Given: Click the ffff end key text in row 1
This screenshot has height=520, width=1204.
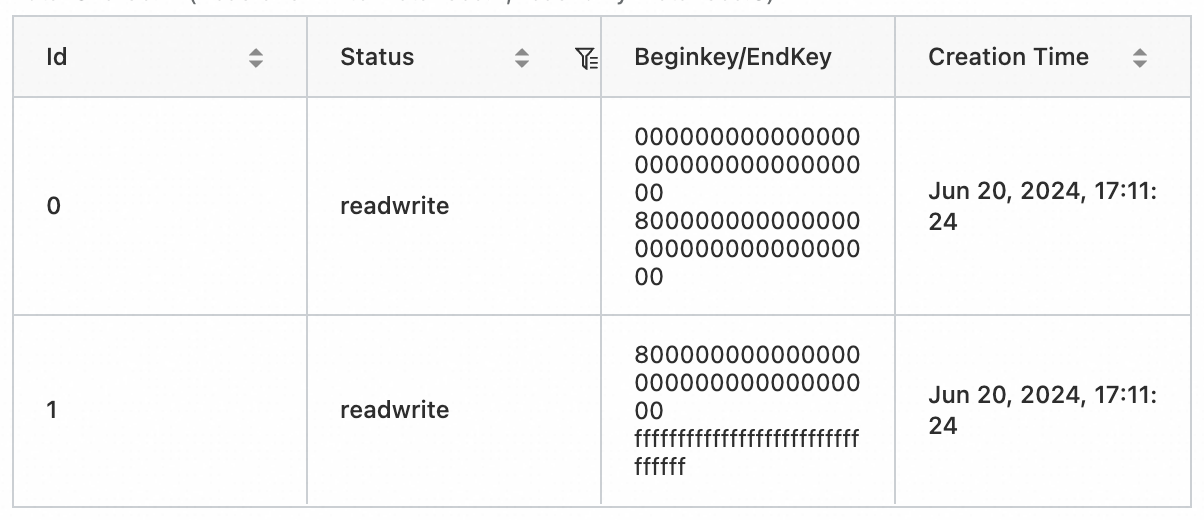Looking at the screenshot, I should pos(746,452).
